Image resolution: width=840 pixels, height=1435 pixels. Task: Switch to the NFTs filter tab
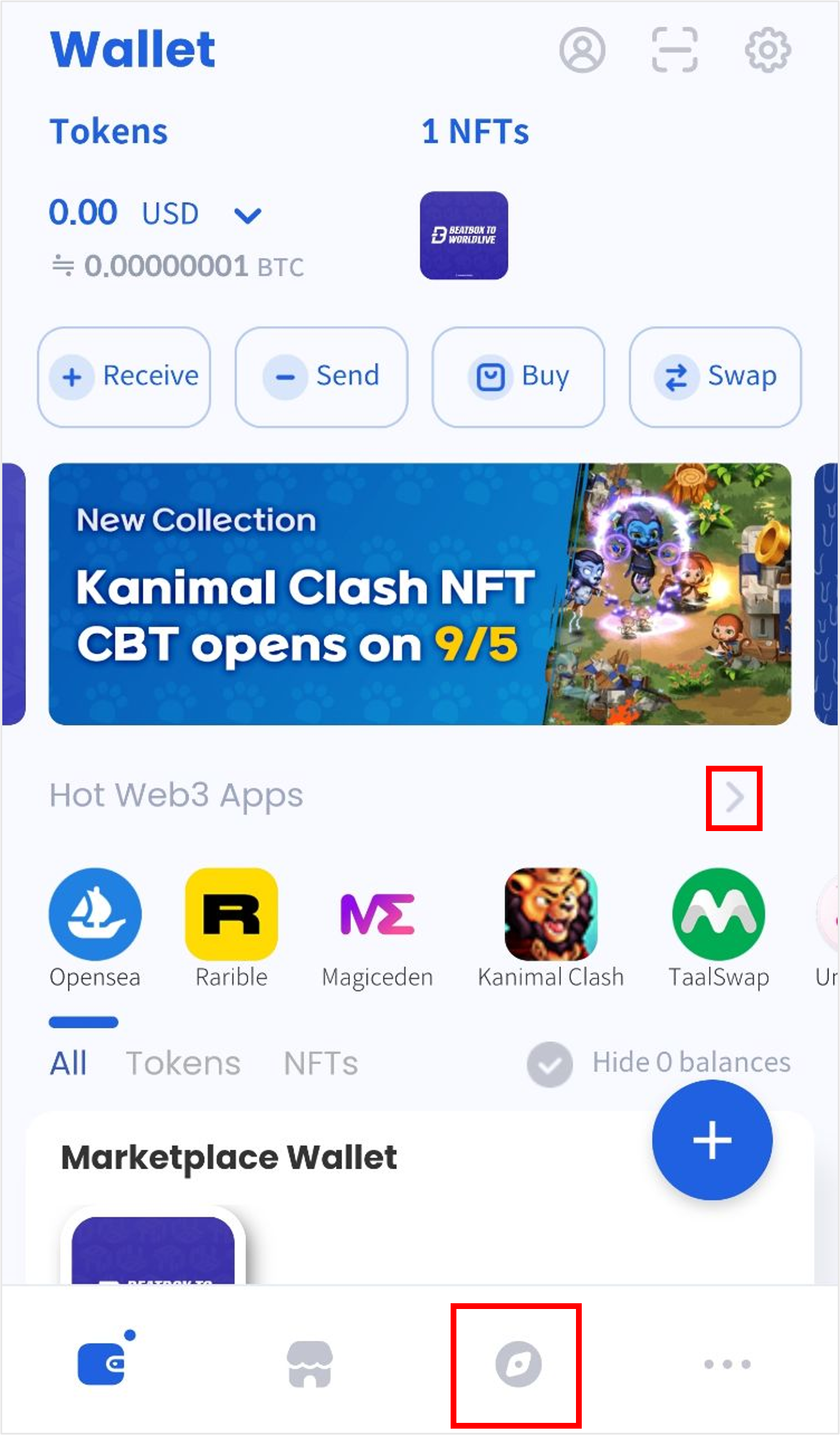[x=321, y=1063]
